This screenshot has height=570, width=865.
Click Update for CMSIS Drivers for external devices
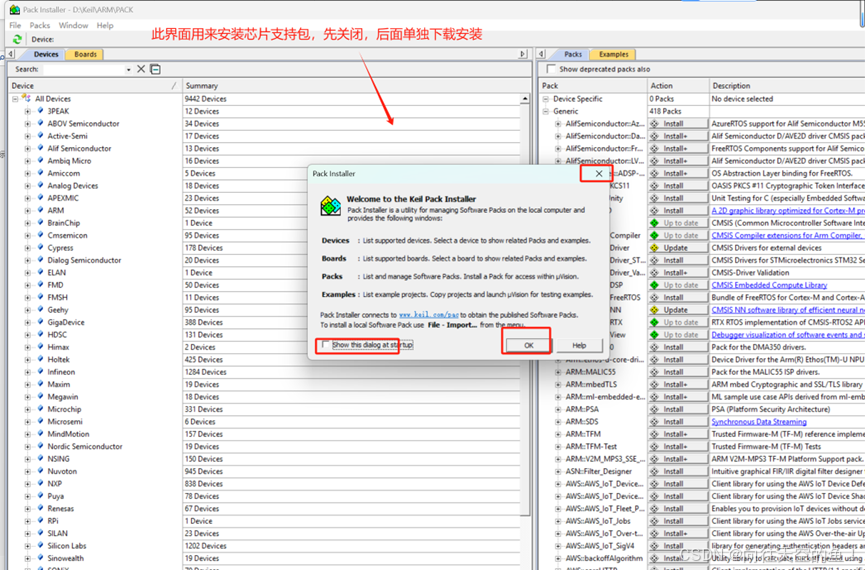(678, 248)
